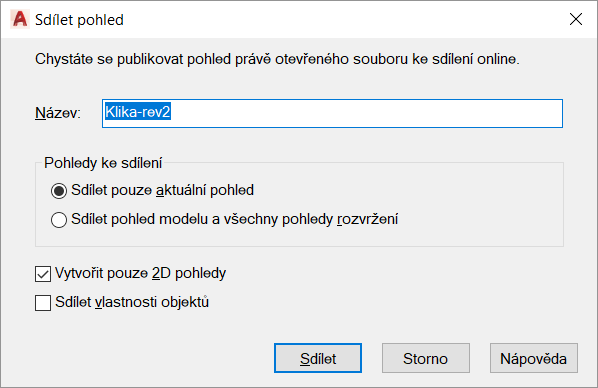
Task: Close the Sdílet pohled dialog
Action: coord(575,19)
